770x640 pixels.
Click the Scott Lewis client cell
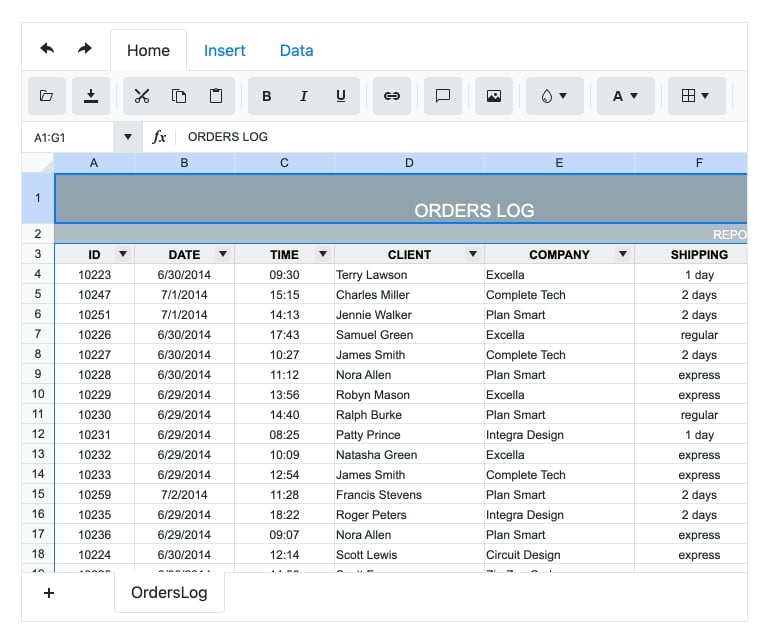coord(409,555)
